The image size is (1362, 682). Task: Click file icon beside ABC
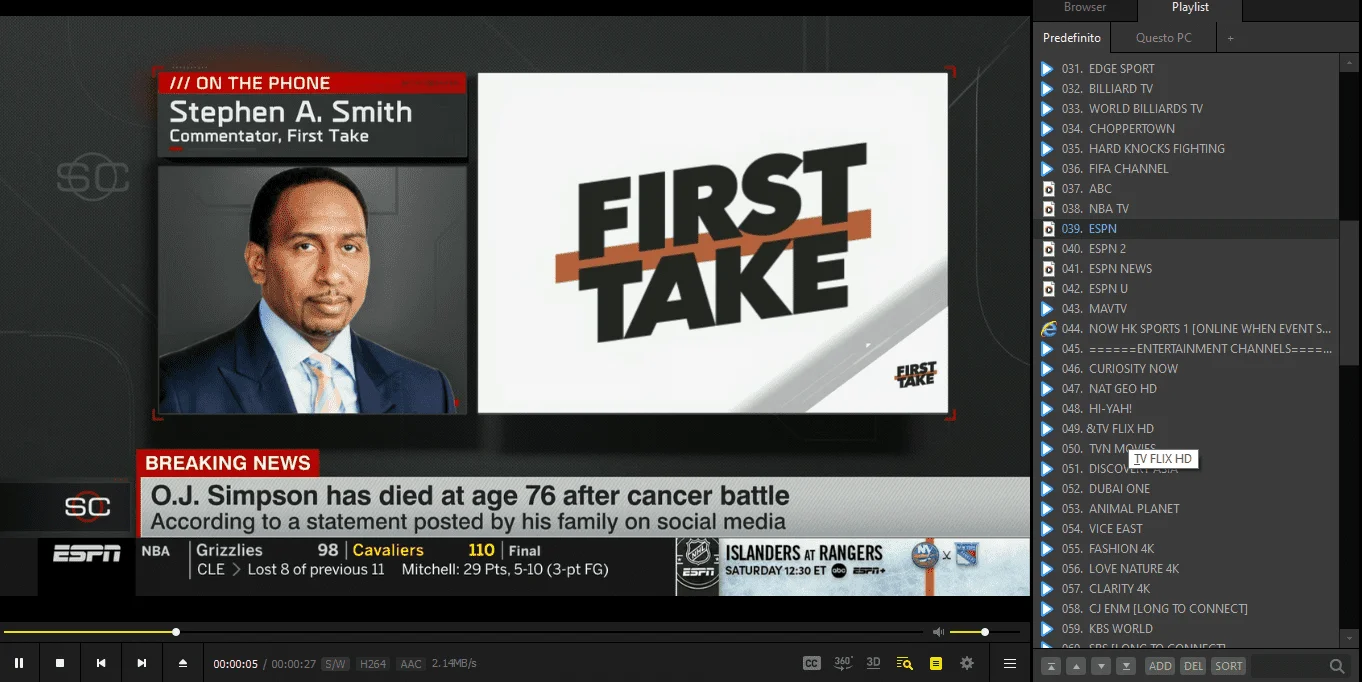coord(1048,189)
